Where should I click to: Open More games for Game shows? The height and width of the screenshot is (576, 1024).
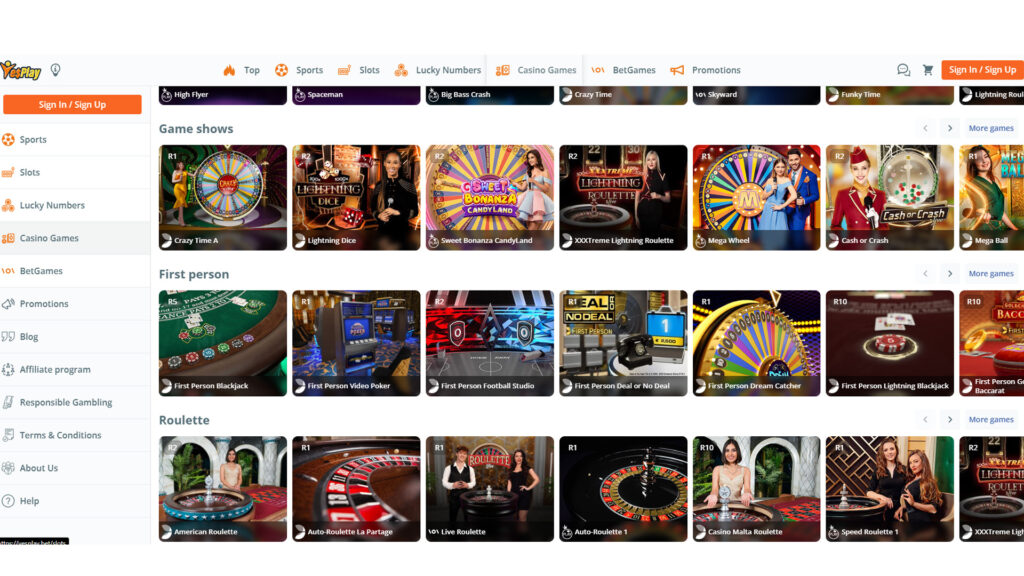pyautogui.click(x=991, y=129)
